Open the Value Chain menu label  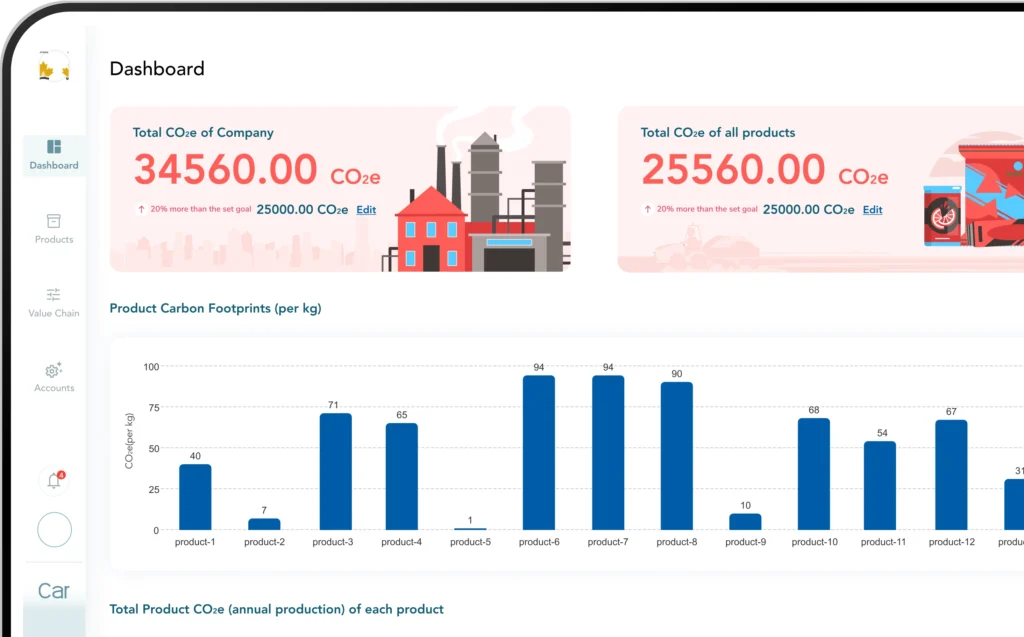pos(54,313)
